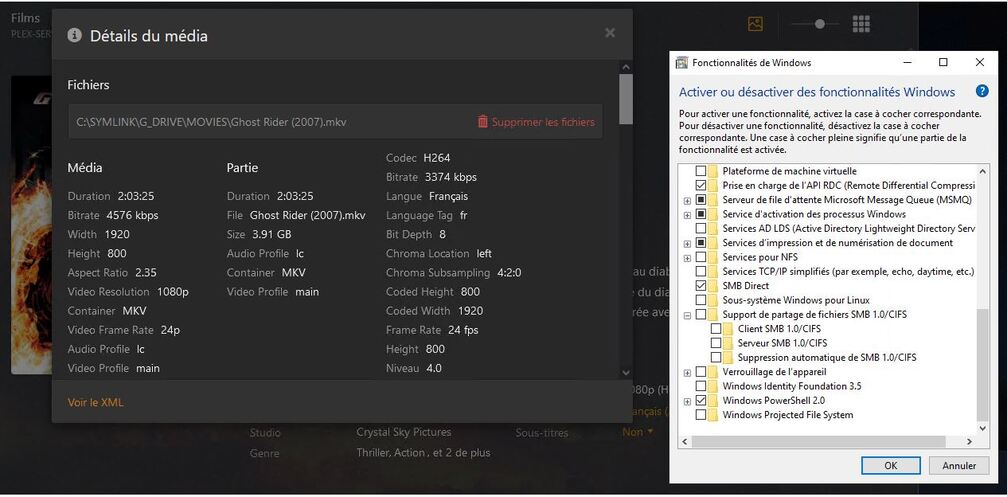Click the Thriller genre link
This screenshot has width=1007, height=497.
[373, 453]
